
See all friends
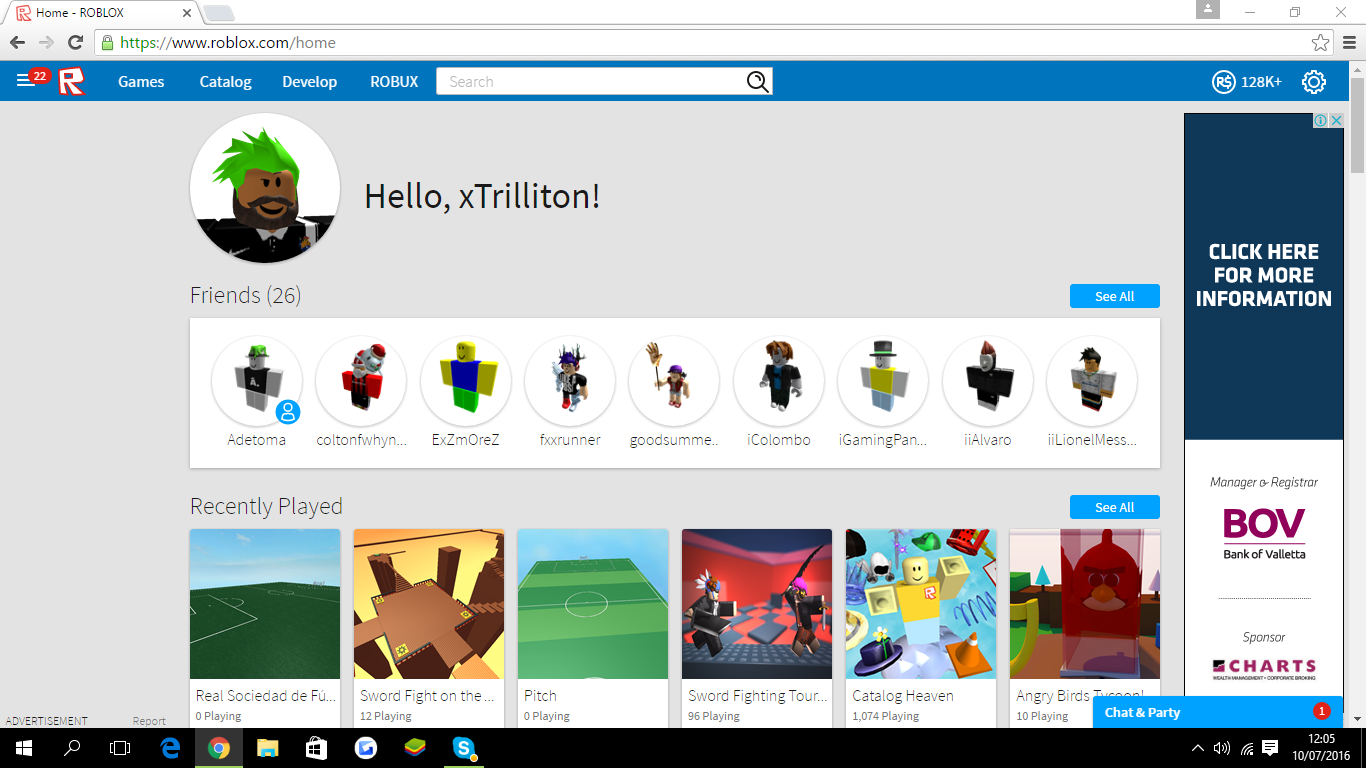pos(1114,296)
